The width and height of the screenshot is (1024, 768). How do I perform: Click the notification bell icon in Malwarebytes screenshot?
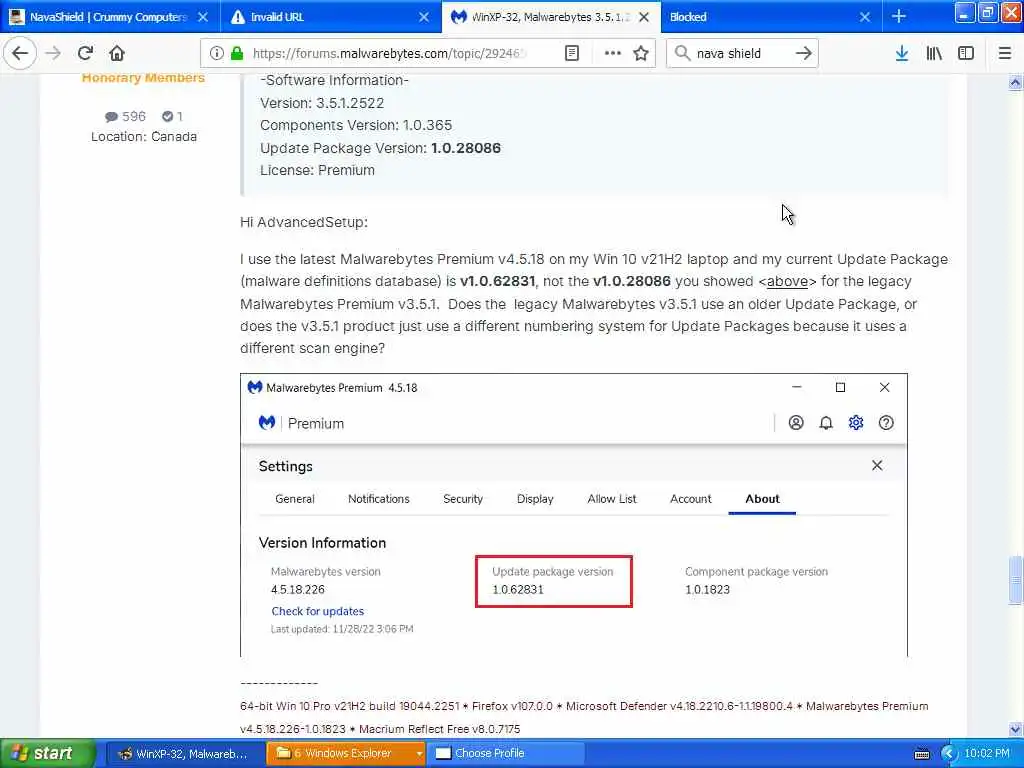coord(826,423)
